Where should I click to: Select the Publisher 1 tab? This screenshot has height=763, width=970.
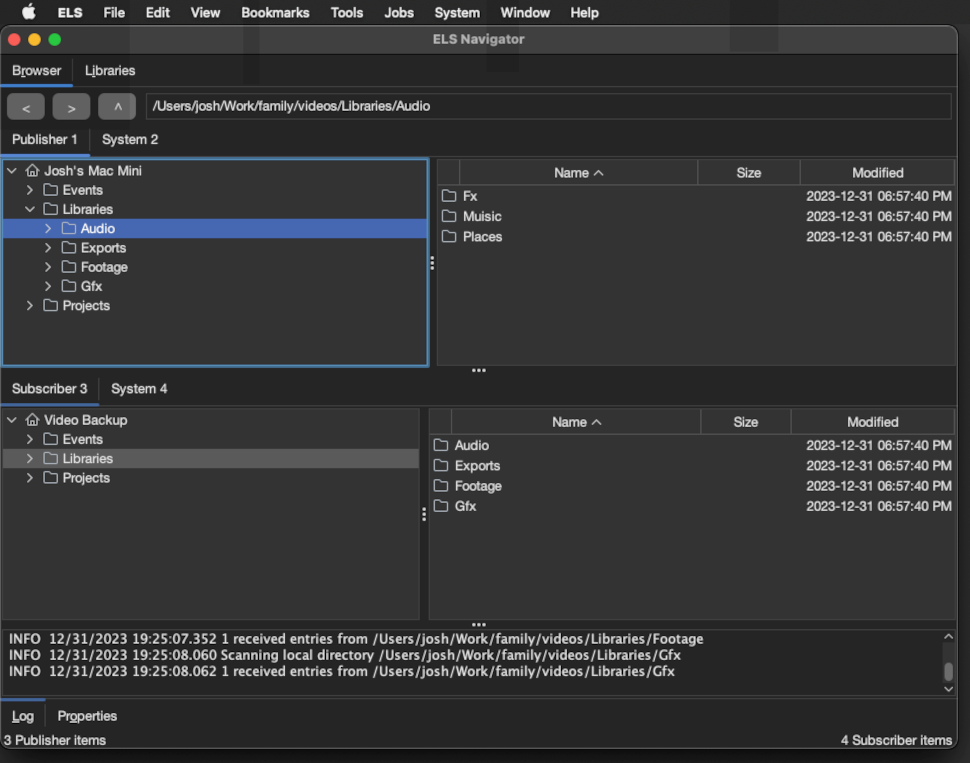pyautogui.click(x=45, y=140)
